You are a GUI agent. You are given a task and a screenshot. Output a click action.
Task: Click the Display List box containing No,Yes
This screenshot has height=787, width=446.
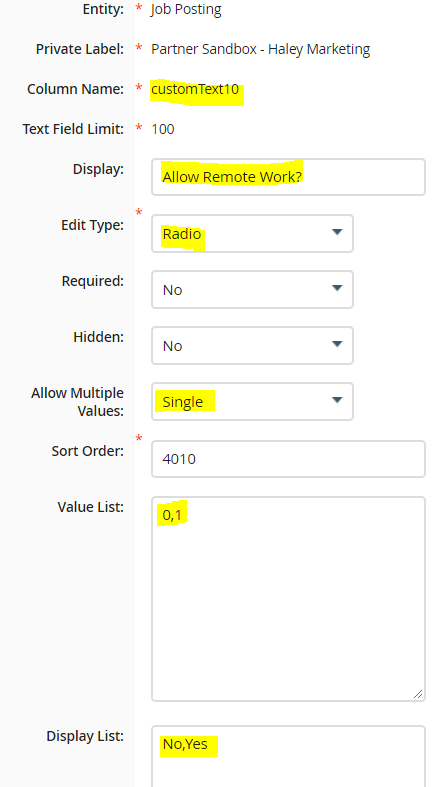(288, 756)
